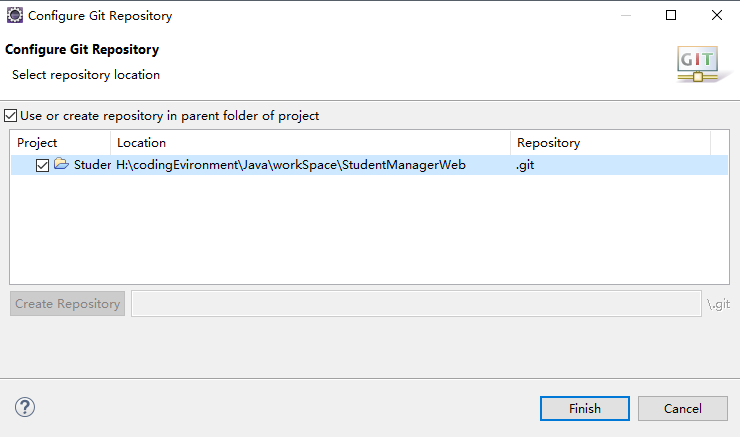Click the GIT wizard banner icon
Viewport: 740px width, 437px height.
pyautogui.click(x=698, y=64)
